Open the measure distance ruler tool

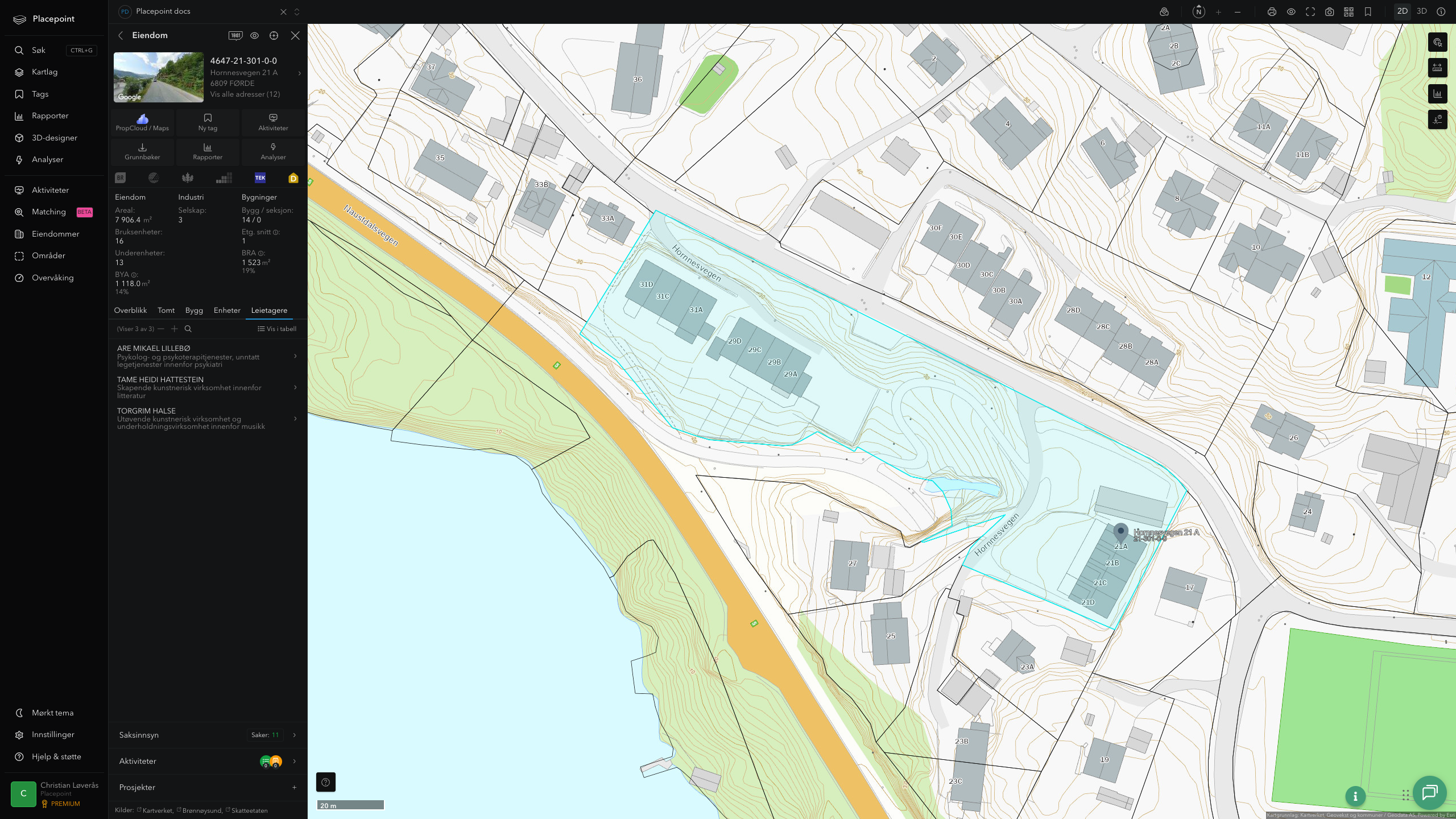click(1437, 68)
